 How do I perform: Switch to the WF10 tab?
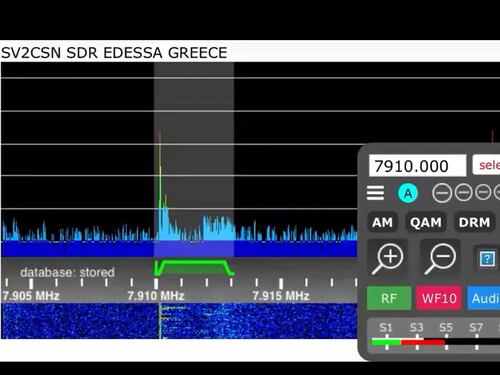click(x=439, y=298)
